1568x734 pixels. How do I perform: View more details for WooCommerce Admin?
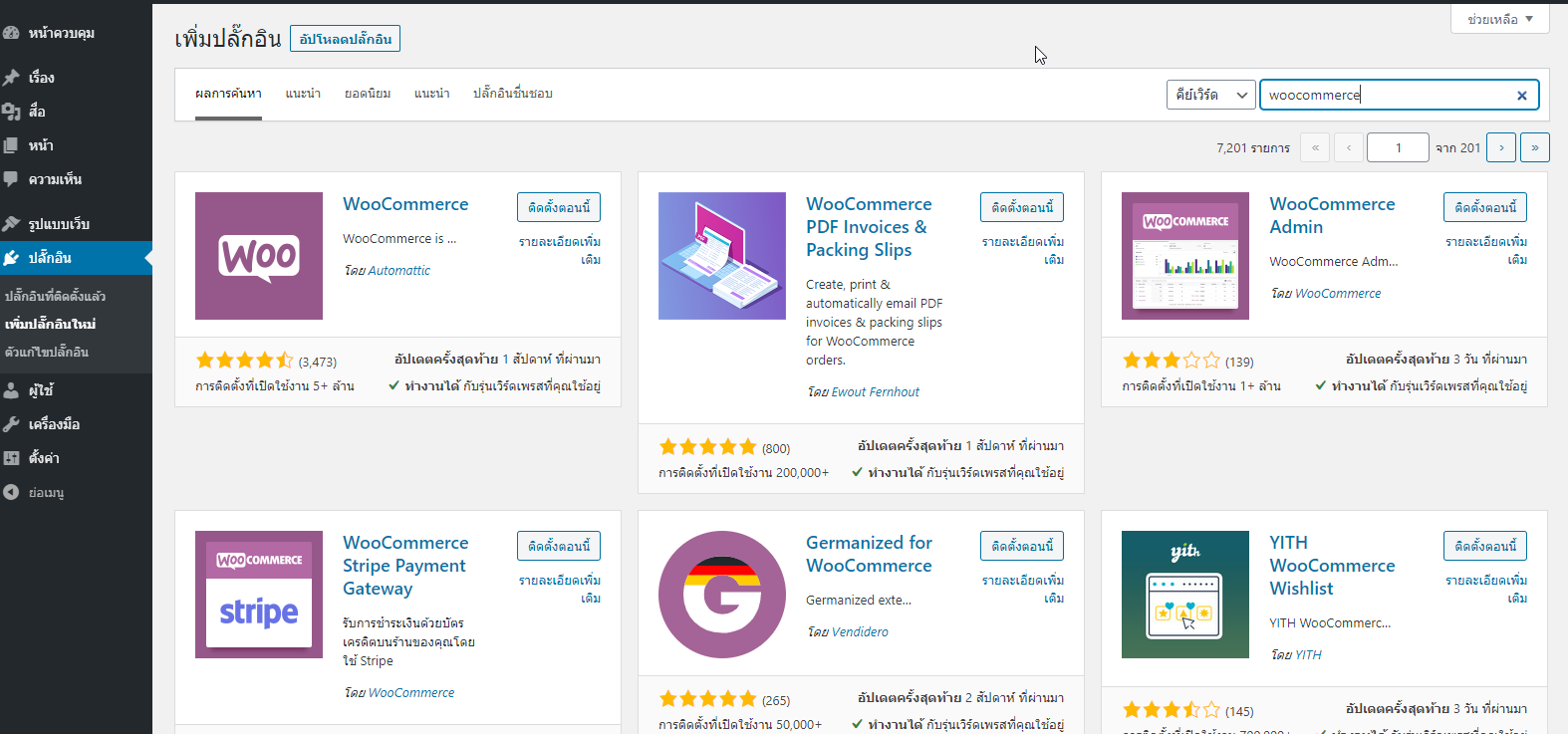1486,250
